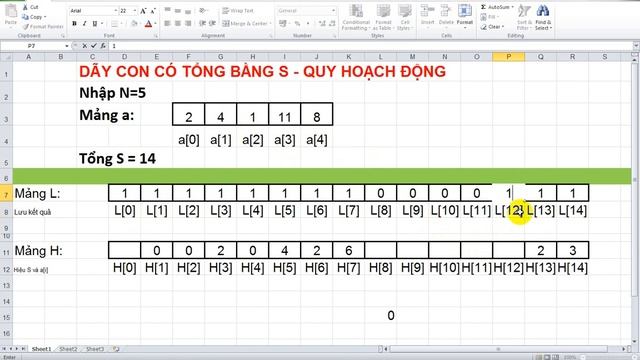Toggle underline formatting
The width and height of the screenshot is (640, 360).
95,24
